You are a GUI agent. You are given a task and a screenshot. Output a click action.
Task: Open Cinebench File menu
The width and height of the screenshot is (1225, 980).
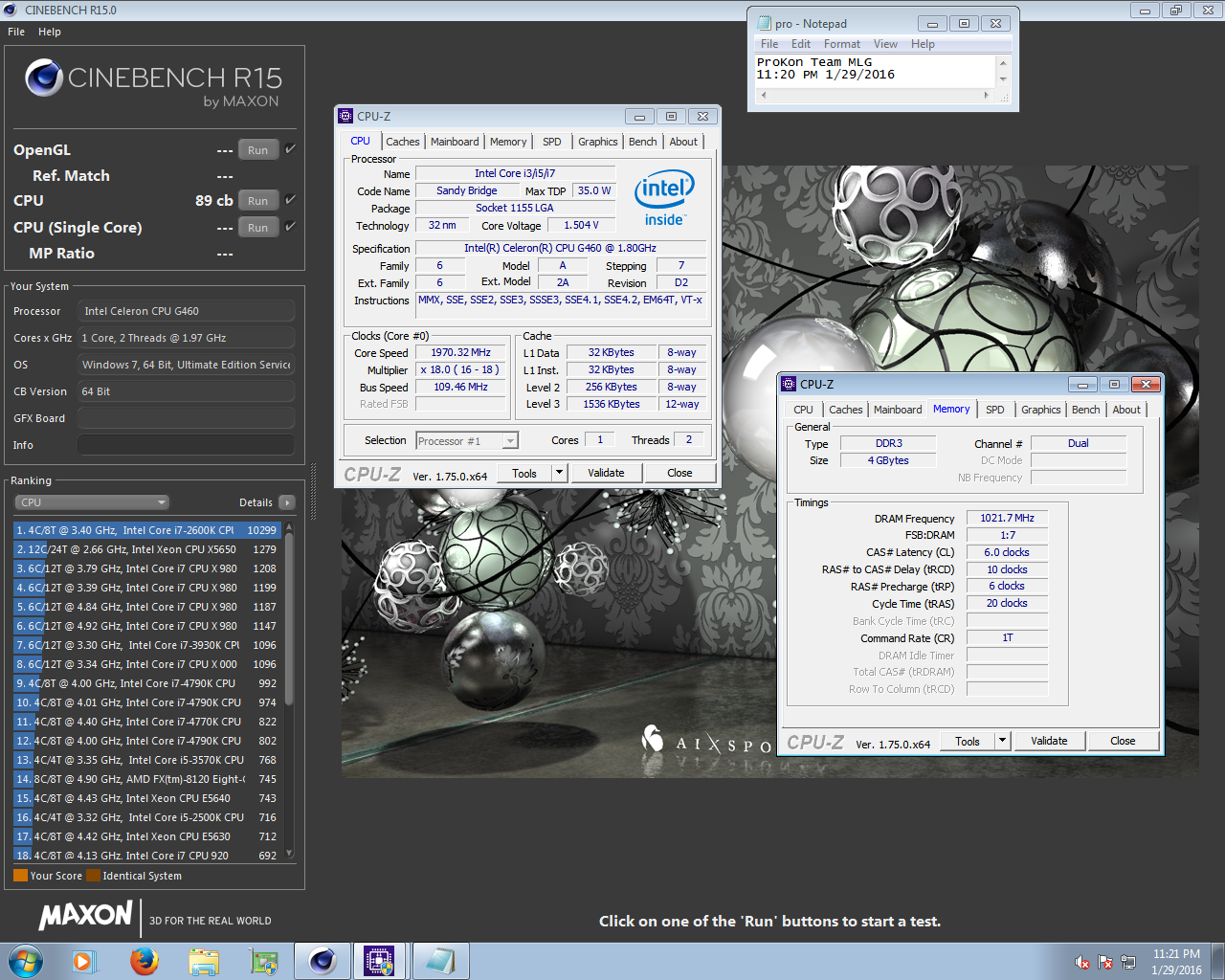[x=16, y=32]
